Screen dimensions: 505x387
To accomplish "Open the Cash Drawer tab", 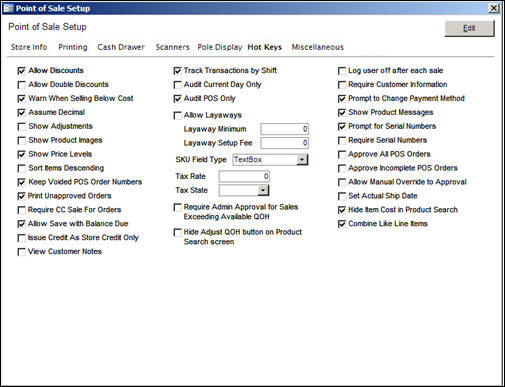I will 121,47.
